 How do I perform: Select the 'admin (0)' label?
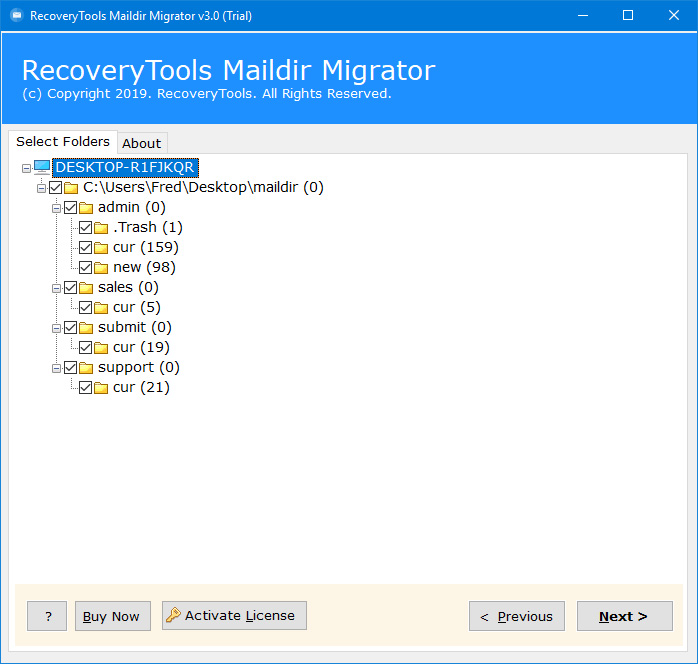pyautogui.click(x=132, y=207)
